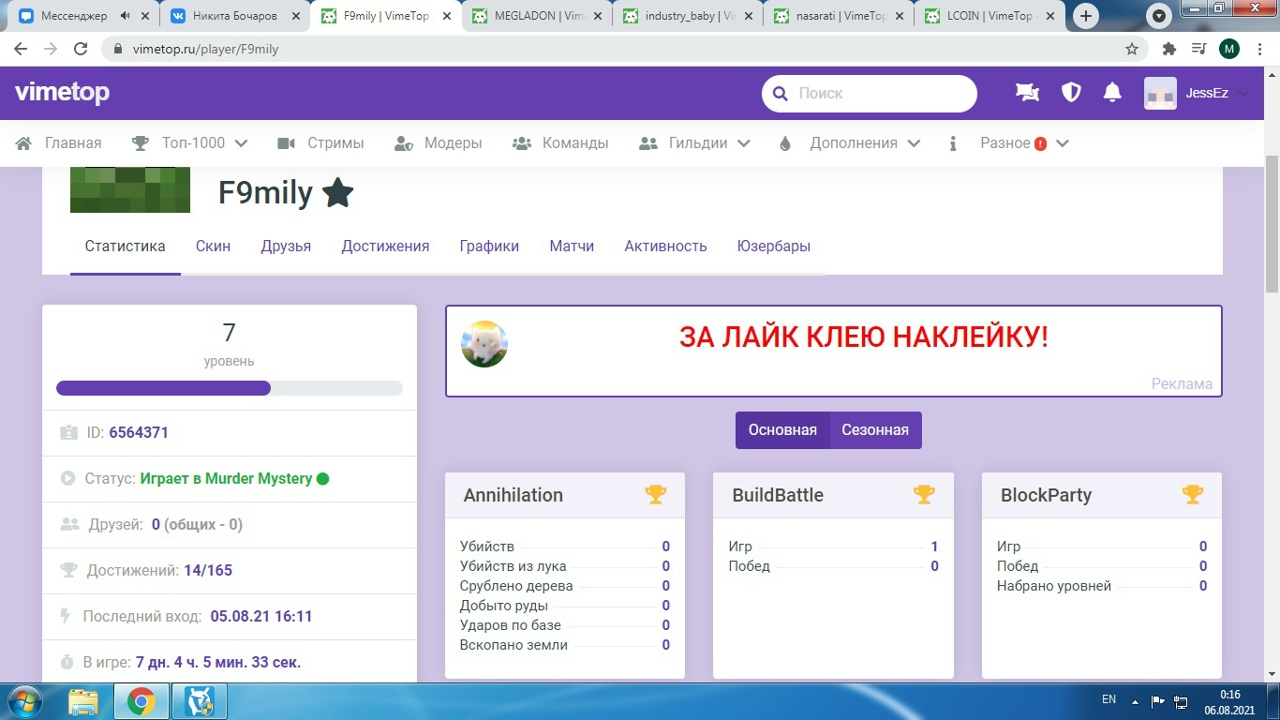Click the ad banner ЗА ЛАЙК КЛЕЮ НАКЛЕЙКУ

tap(863, 338)
